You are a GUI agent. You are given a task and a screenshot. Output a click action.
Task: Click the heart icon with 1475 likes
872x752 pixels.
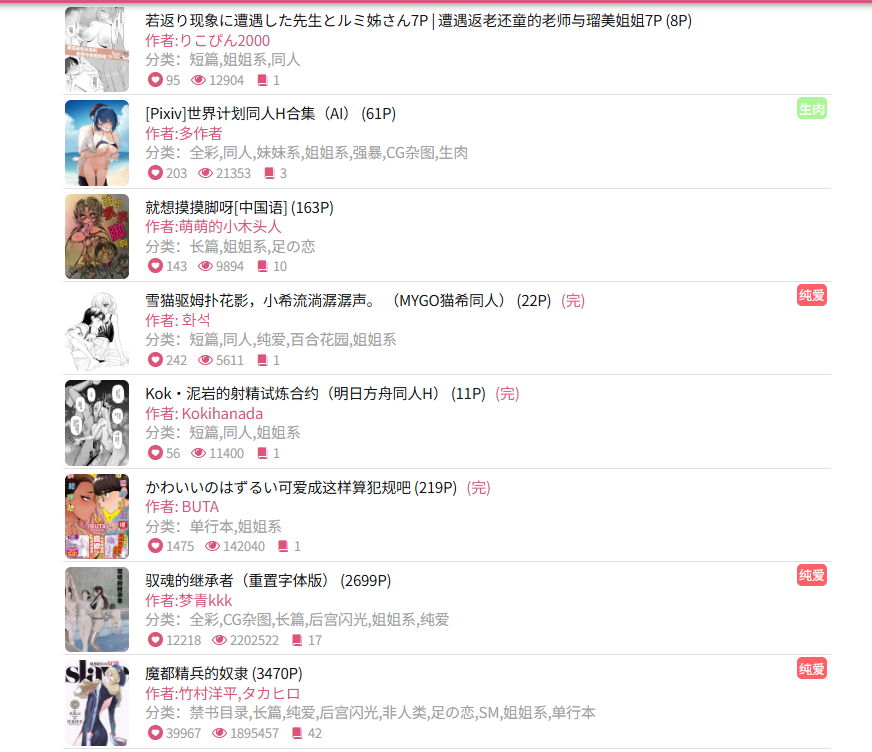click(155, 546)
